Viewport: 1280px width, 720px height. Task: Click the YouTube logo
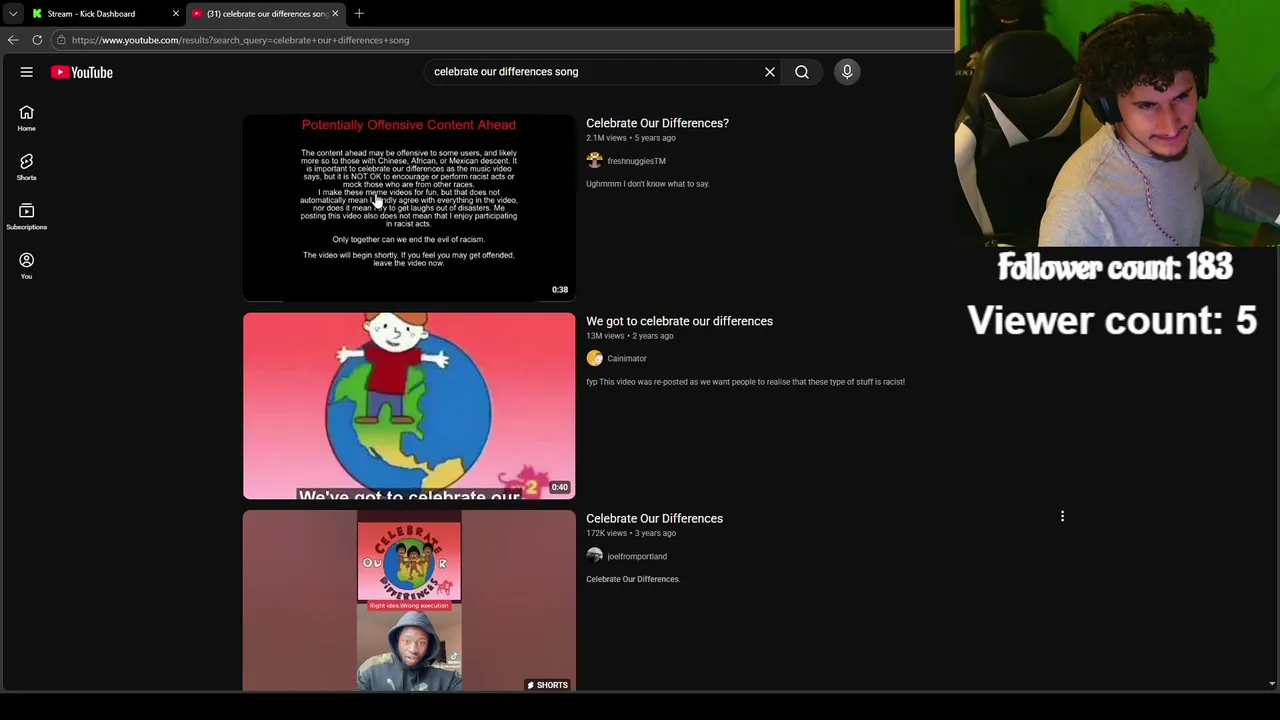tap(82, 72)
